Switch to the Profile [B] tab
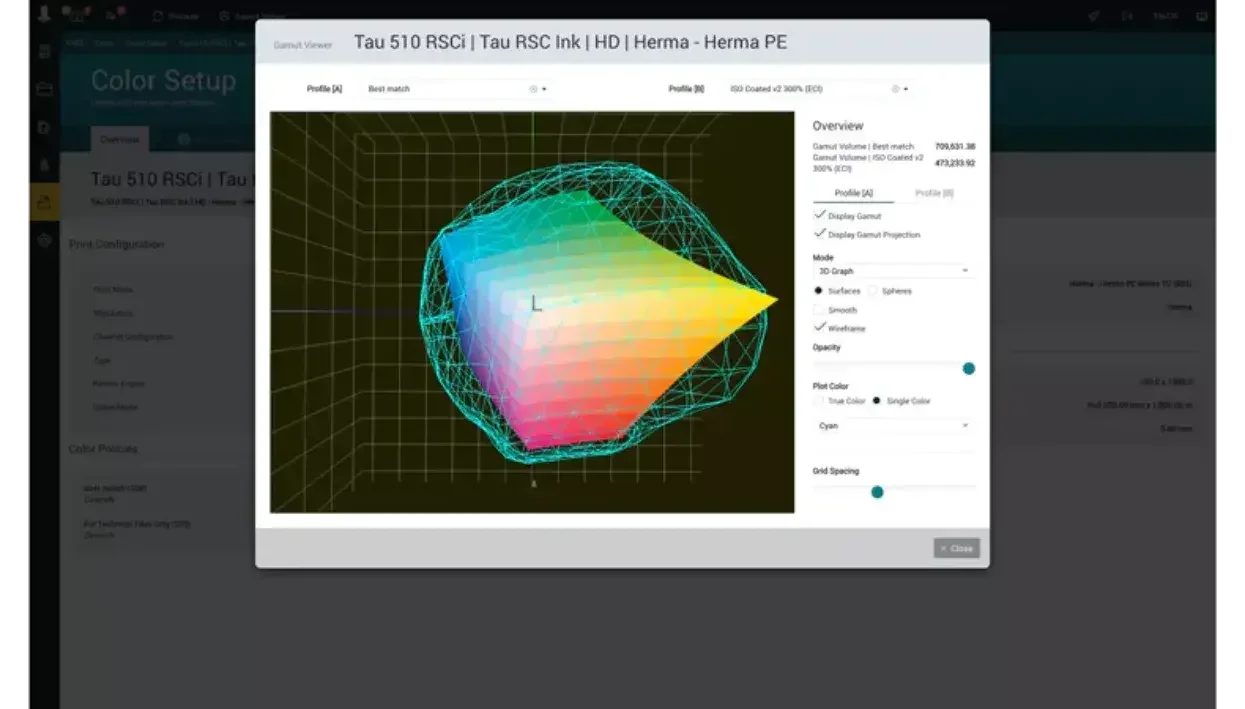Screen dimensions: 1245x709 click(x=934, y=193)
